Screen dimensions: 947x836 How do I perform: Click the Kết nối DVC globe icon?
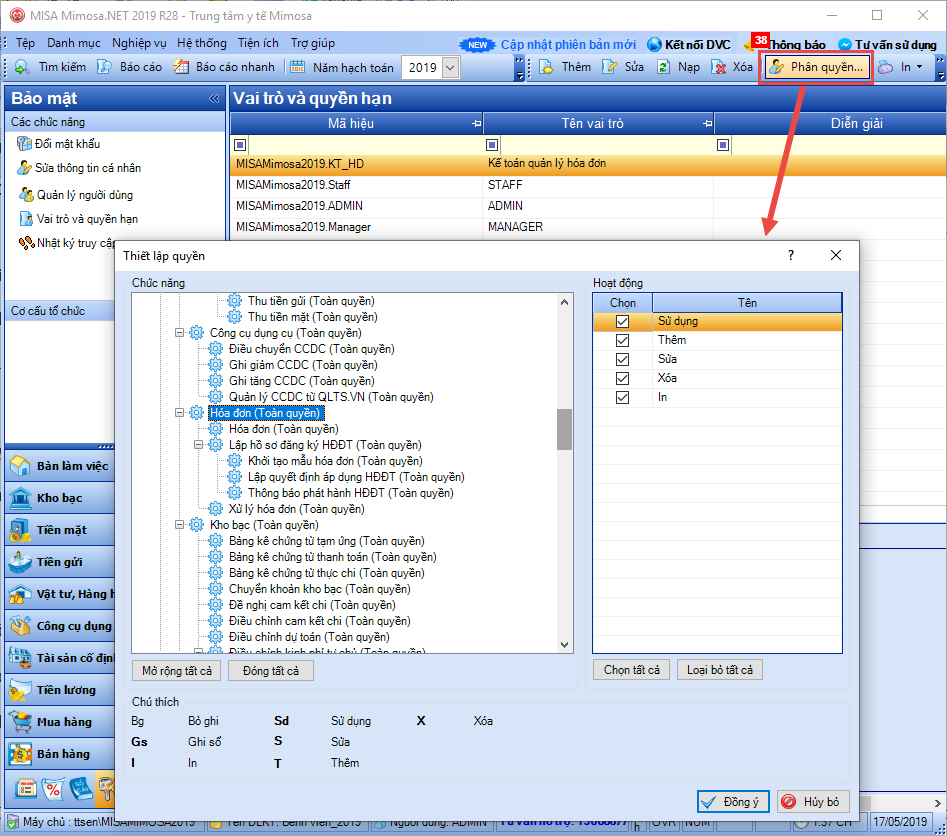pyautogui.click(x=654, y=45)
